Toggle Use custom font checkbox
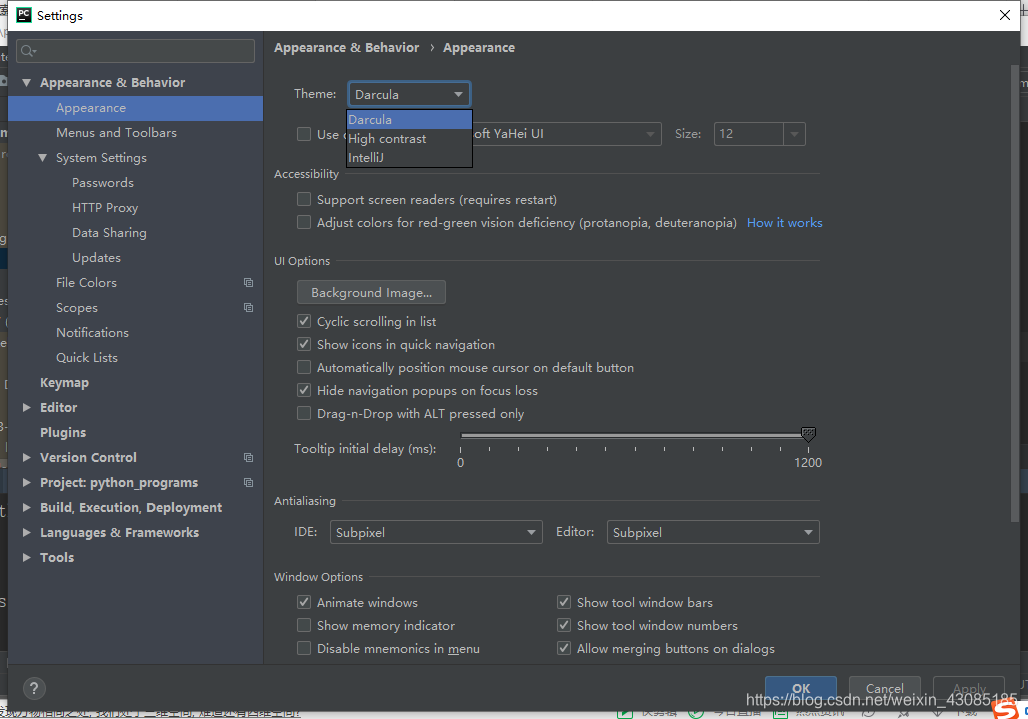1028x719 pixels. click(304, 134)
